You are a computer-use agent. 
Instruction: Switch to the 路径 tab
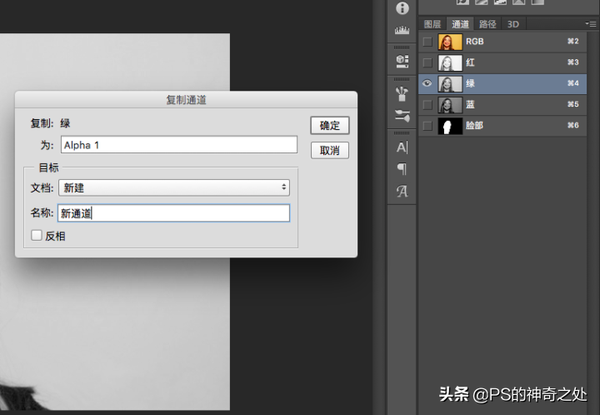coord(487,24)
